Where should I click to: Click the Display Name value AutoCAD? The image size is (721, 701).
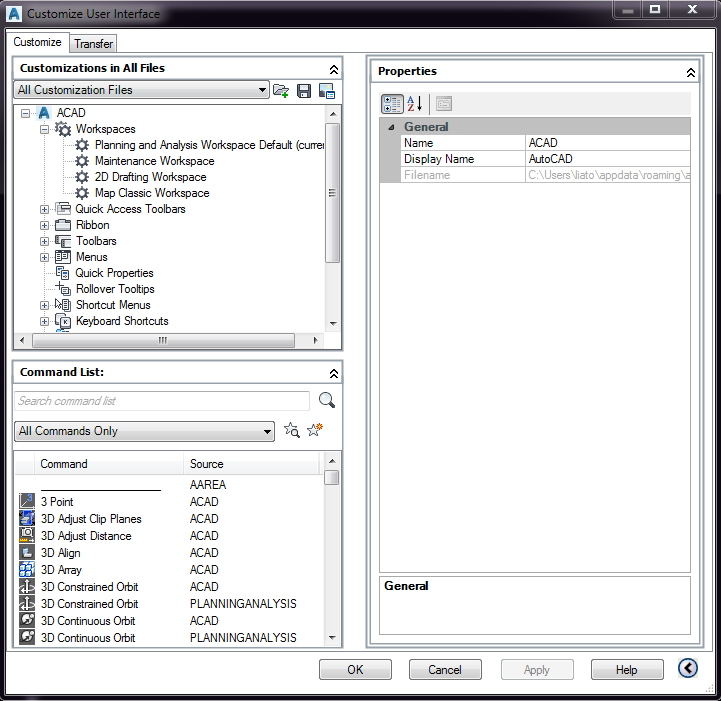607,159
